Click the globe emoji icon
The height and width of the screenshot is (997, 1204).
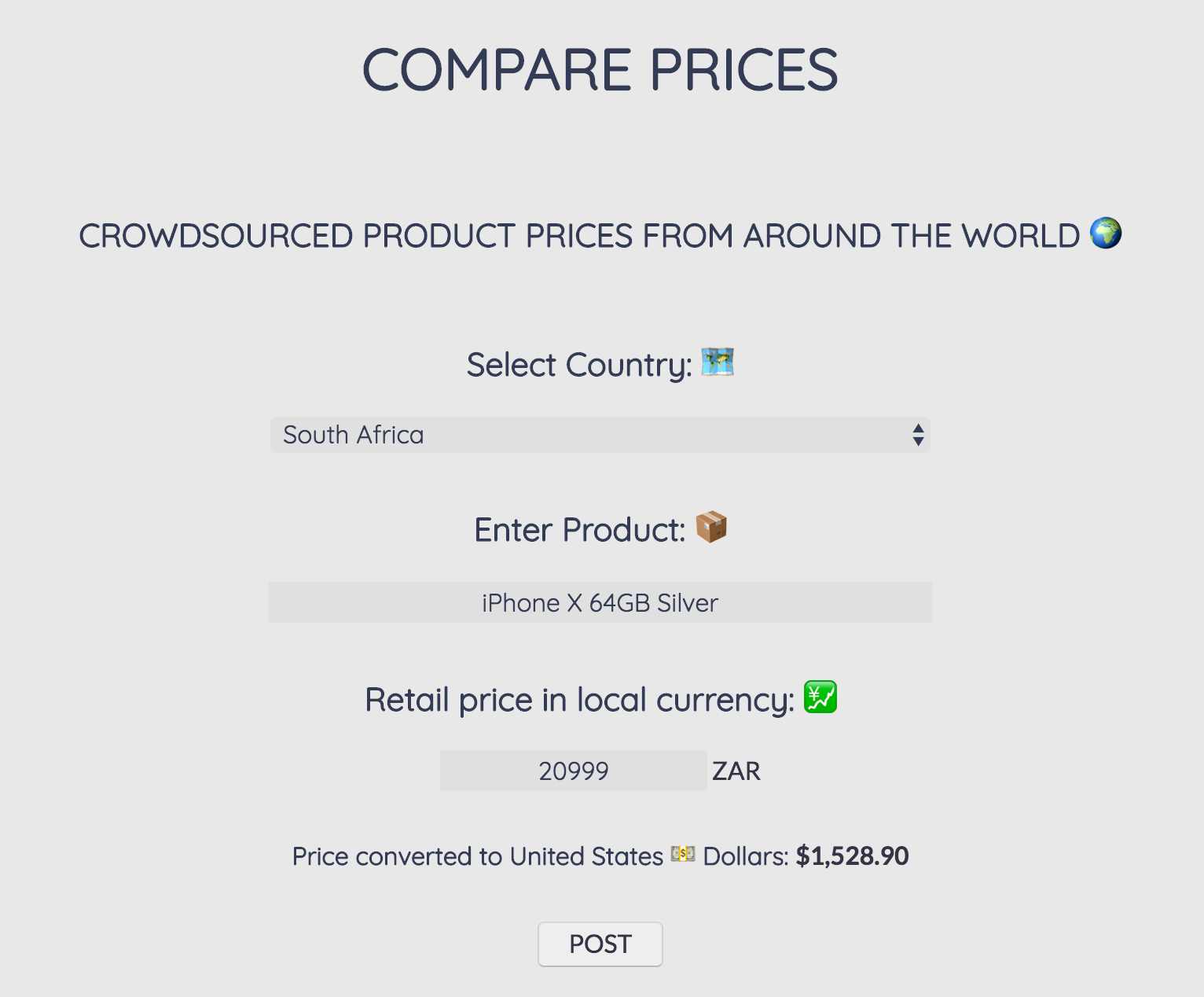pos(1104,234)
